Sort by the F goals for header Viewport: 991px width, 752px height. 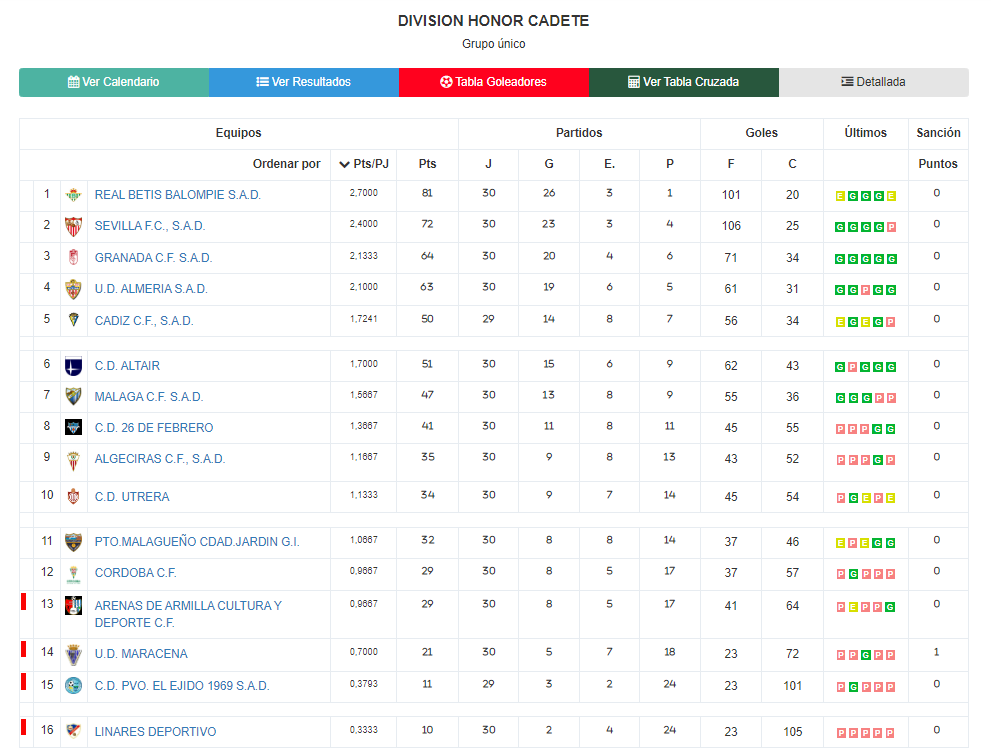[731, 164]
